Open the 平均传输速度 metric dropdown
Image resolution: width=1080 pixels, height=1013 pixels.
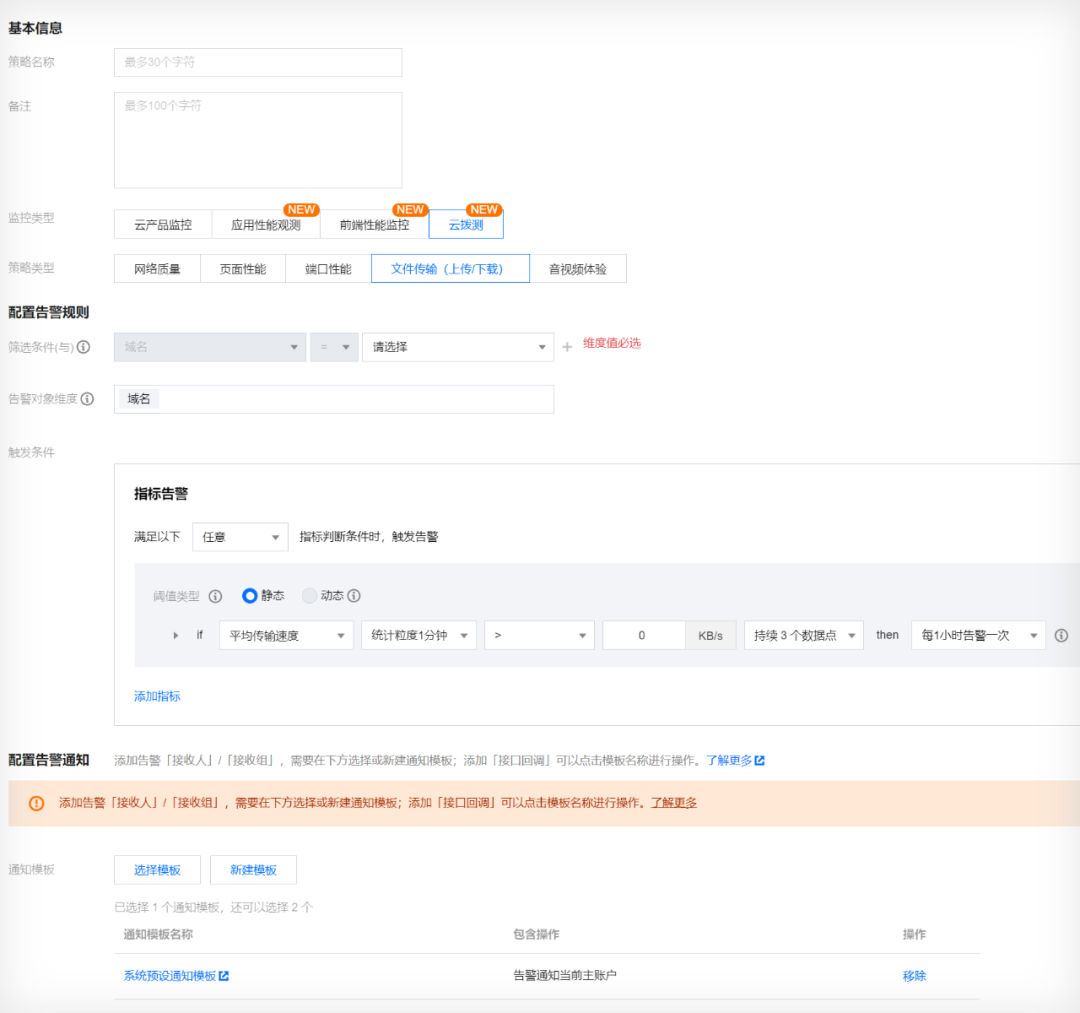pyautogui.click(x=286, y=635)
